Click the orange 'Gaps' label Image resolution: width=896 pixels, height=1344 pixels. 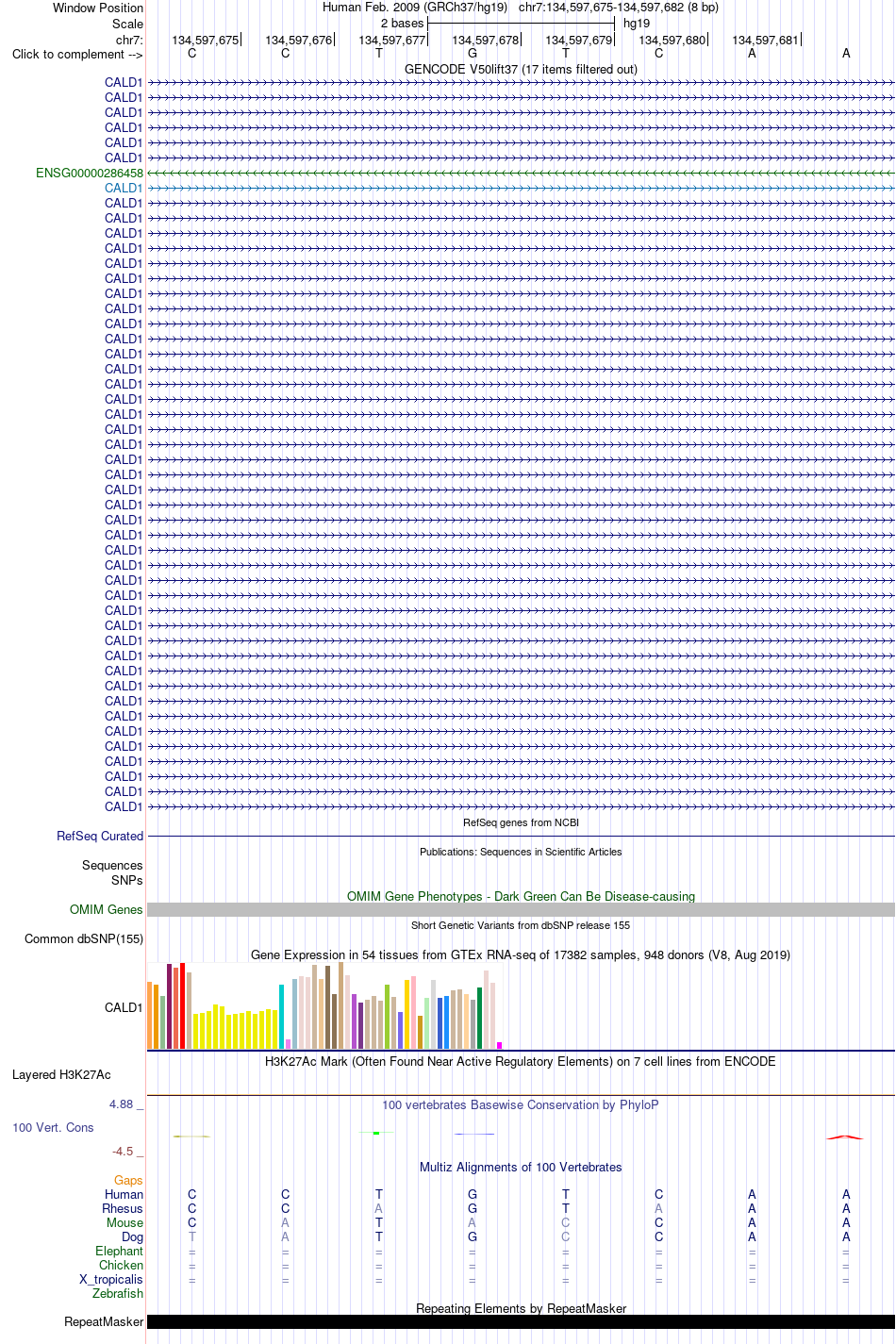coord(128,1180)
